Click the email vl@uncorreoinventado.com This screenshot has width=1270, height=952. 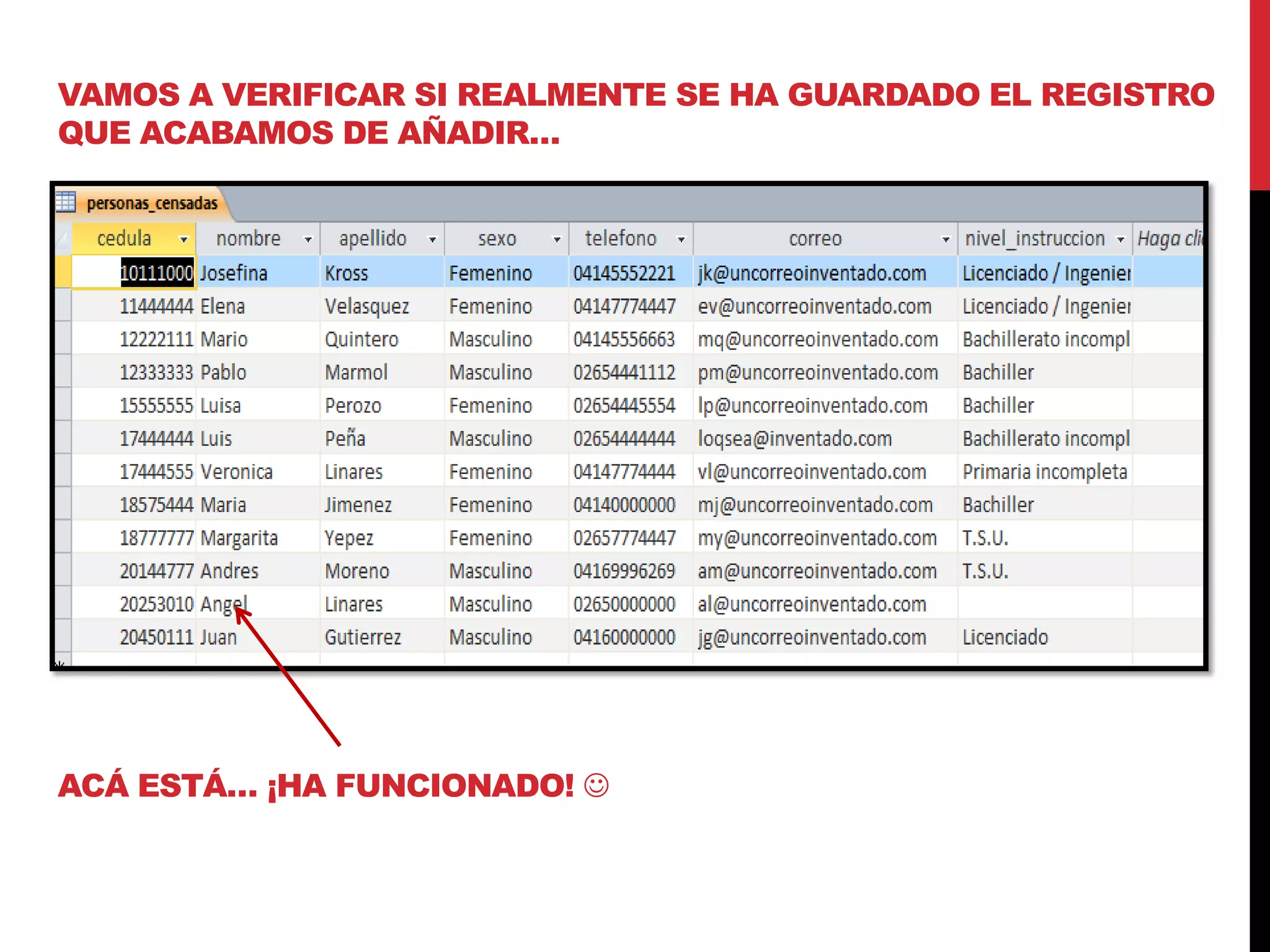812,472
